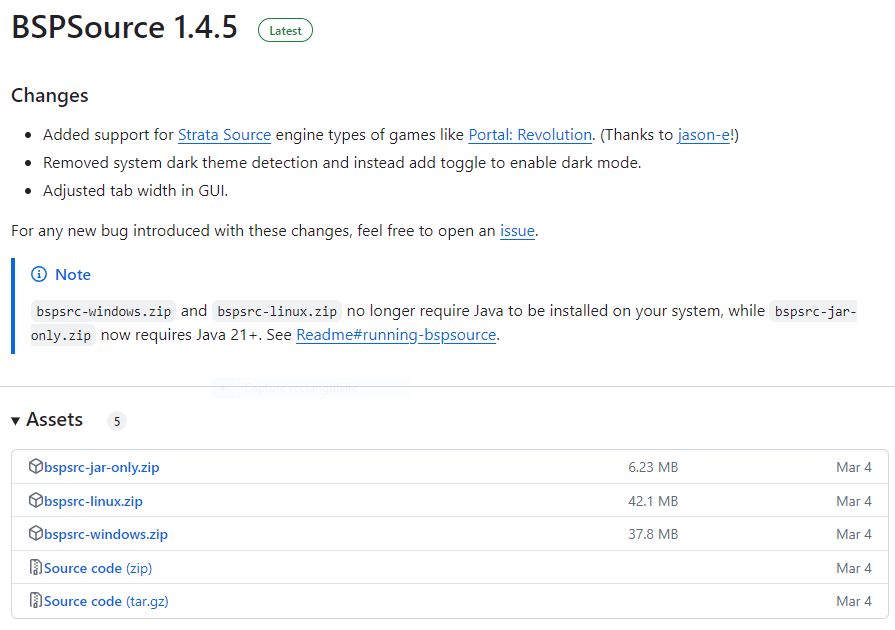The height and width of the screenshot is (630, 895).
Task: Download bspsrc-windows.zip
Action: coord(106,534)
